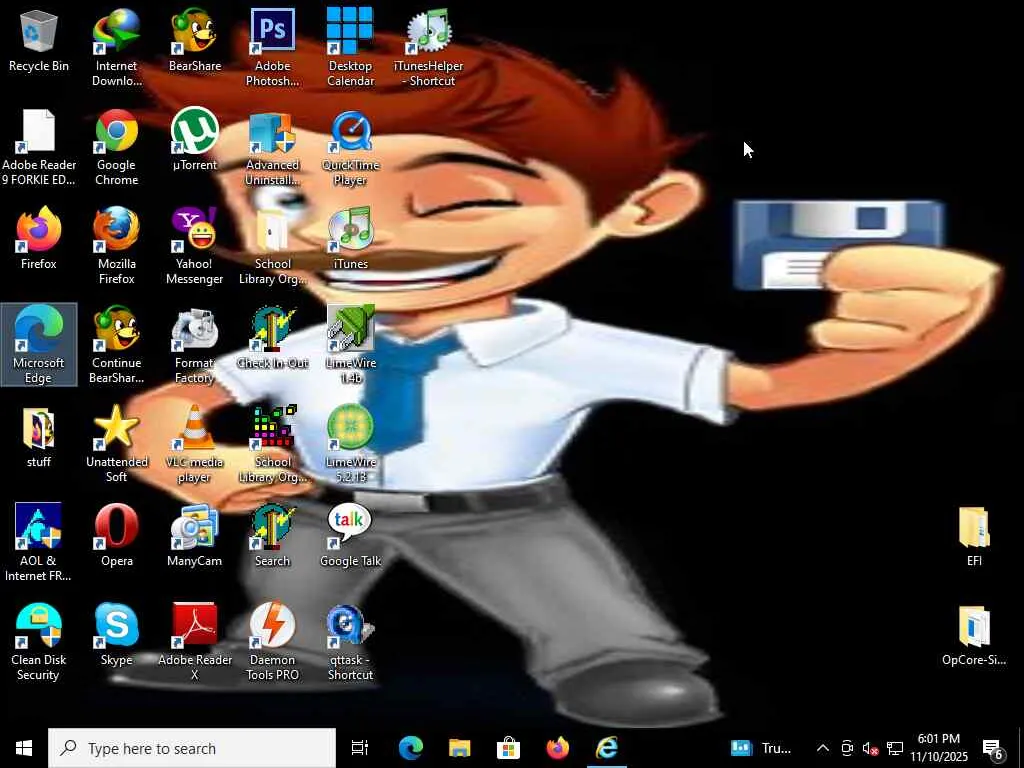Expand the hidden tray icons chevron
This screenshot has height=768, width=1024.
pos(823,748)
